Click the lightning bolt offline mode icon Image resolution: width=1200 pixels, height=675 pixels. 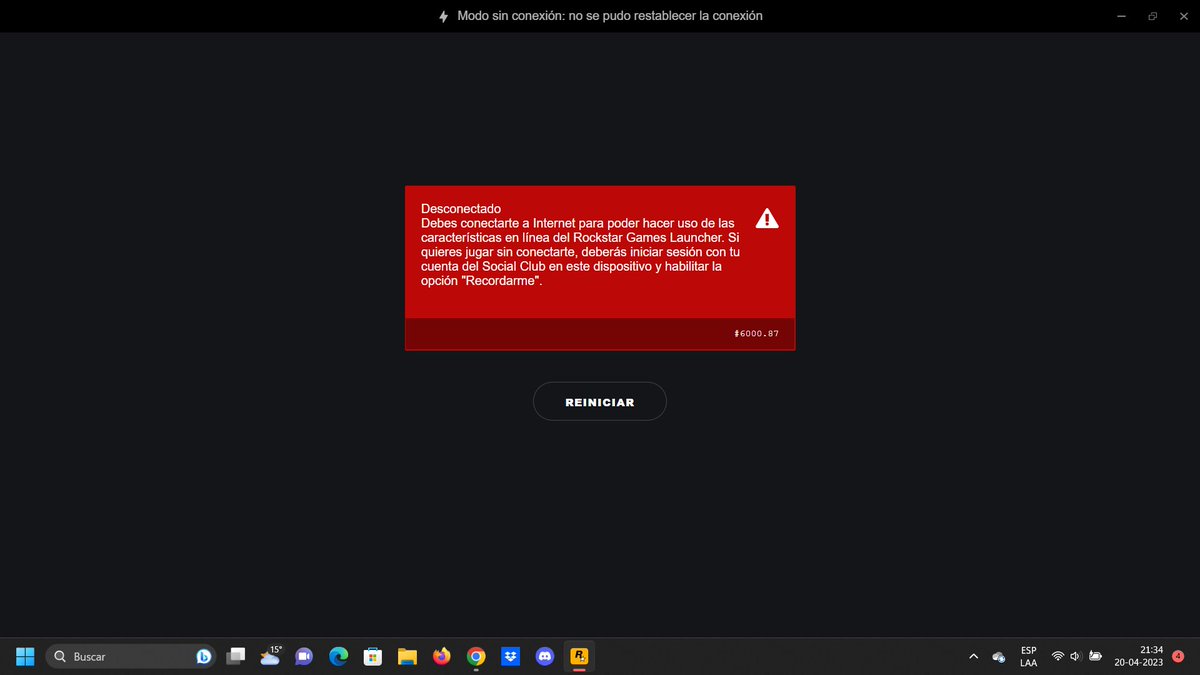[x=444, y=16]
